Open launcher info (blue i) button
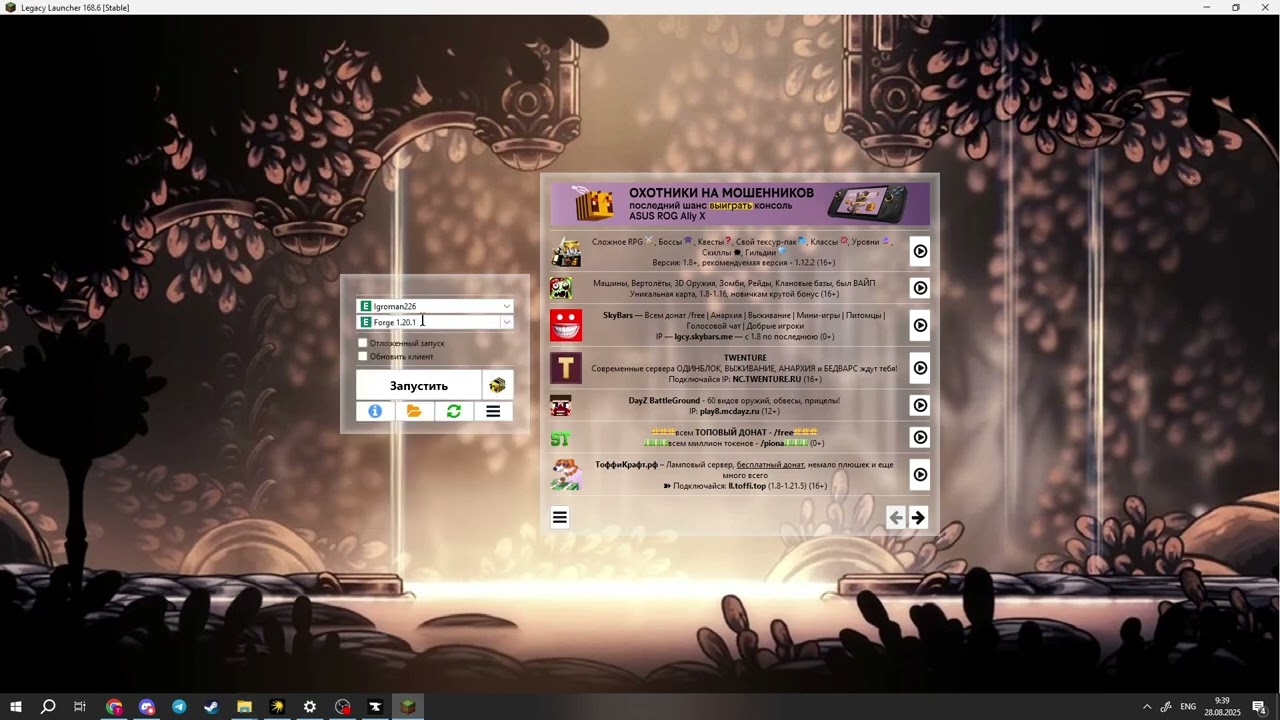This screenshot has width=1280, height=720. click(x=375, y=411)
